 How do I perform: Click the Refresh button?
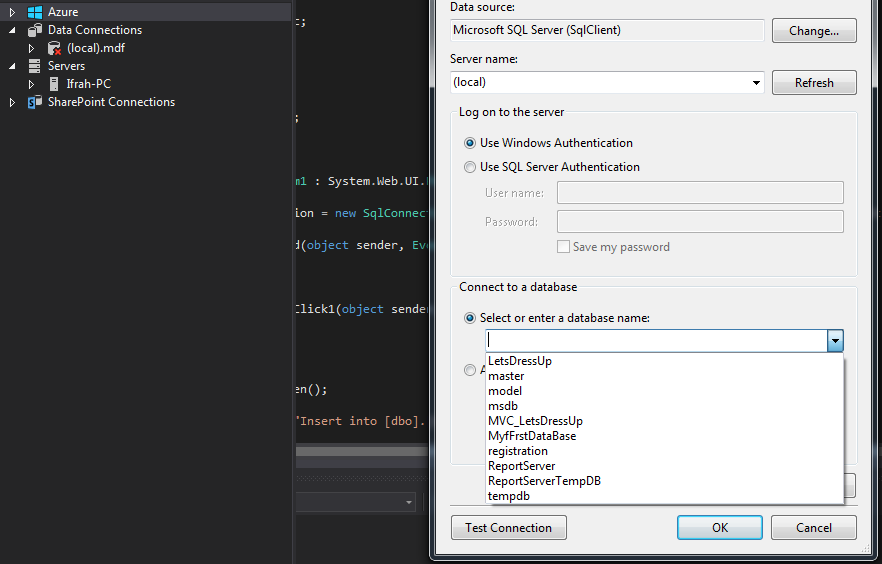(814, 83)
